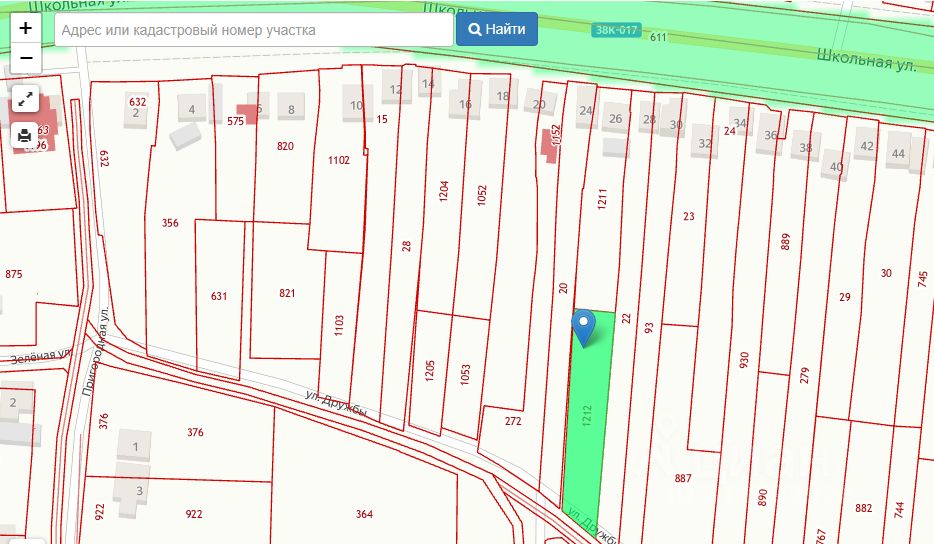Select parcel labeled 631
This screenshot has height=544, width=934.
(x=219, y=296)
